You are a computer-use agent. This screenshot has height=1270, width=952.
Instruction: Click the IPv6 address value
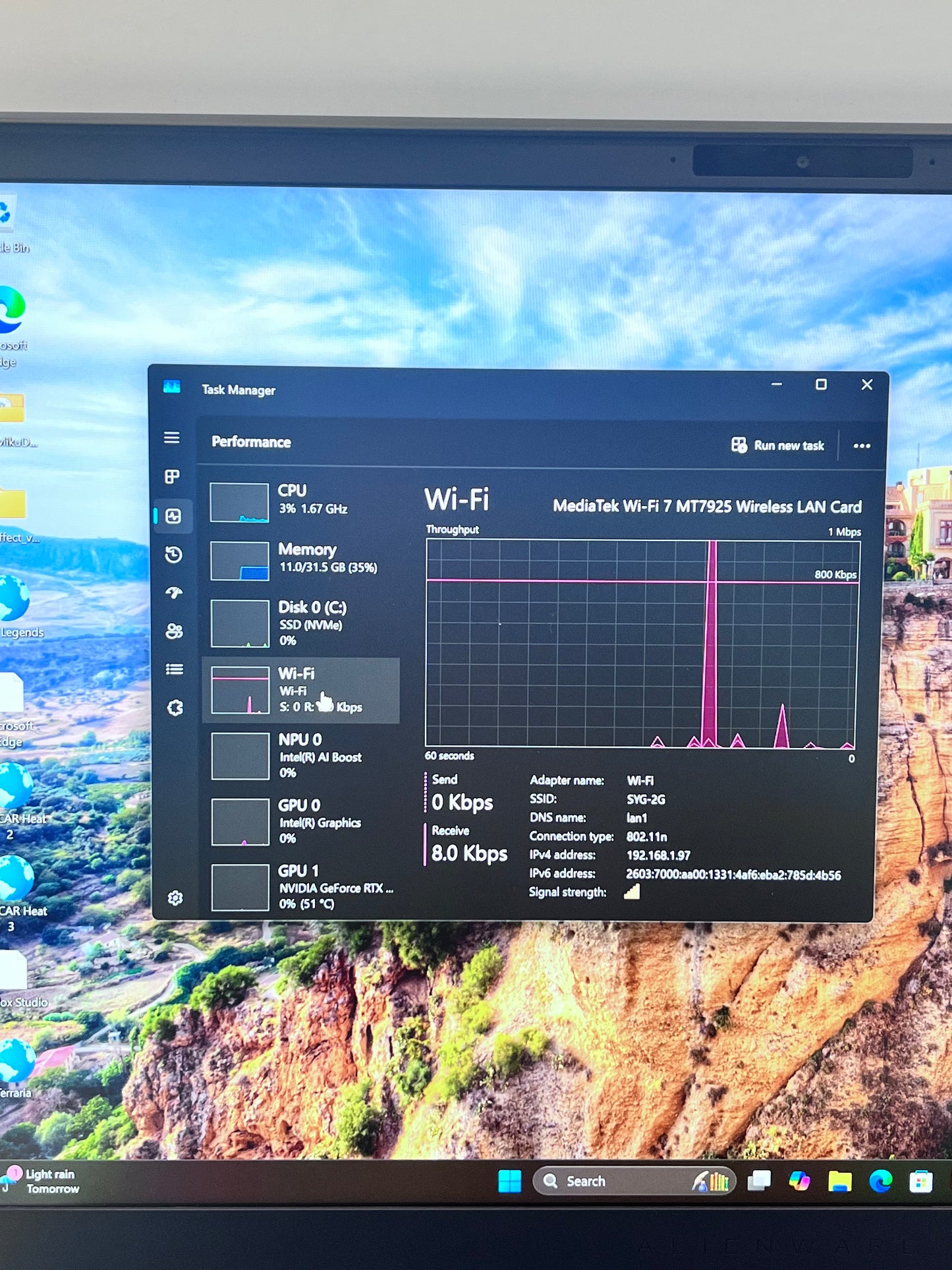733,875
